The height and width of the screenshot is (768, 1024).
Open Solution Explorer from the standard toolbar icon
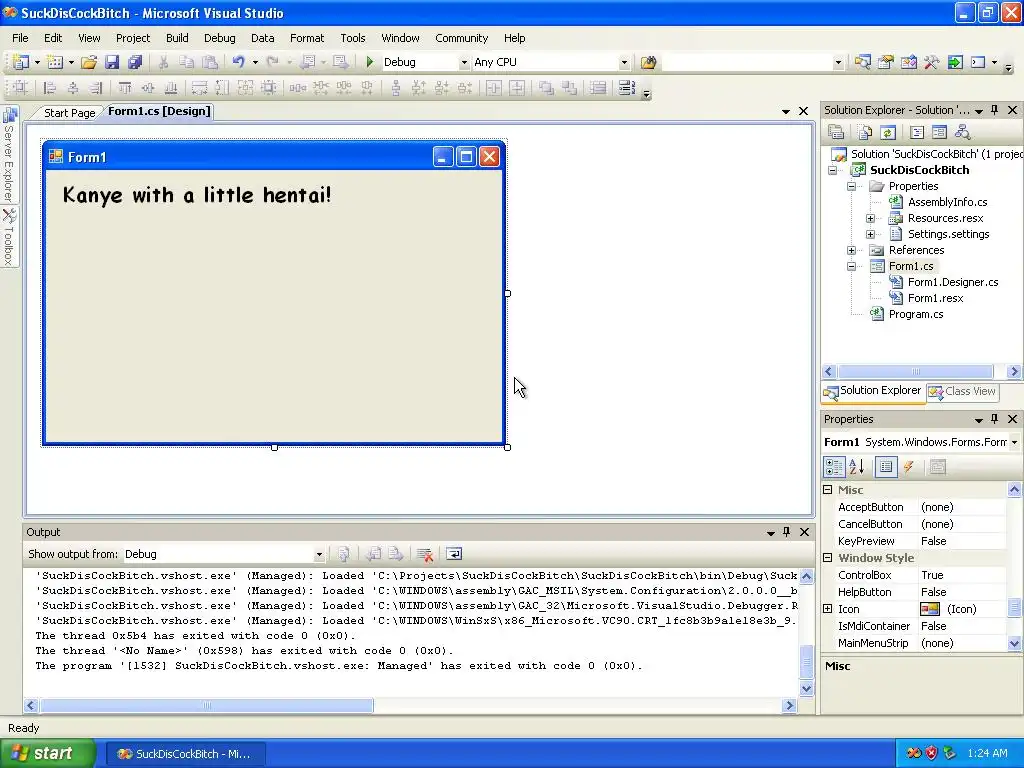[863, 62]
